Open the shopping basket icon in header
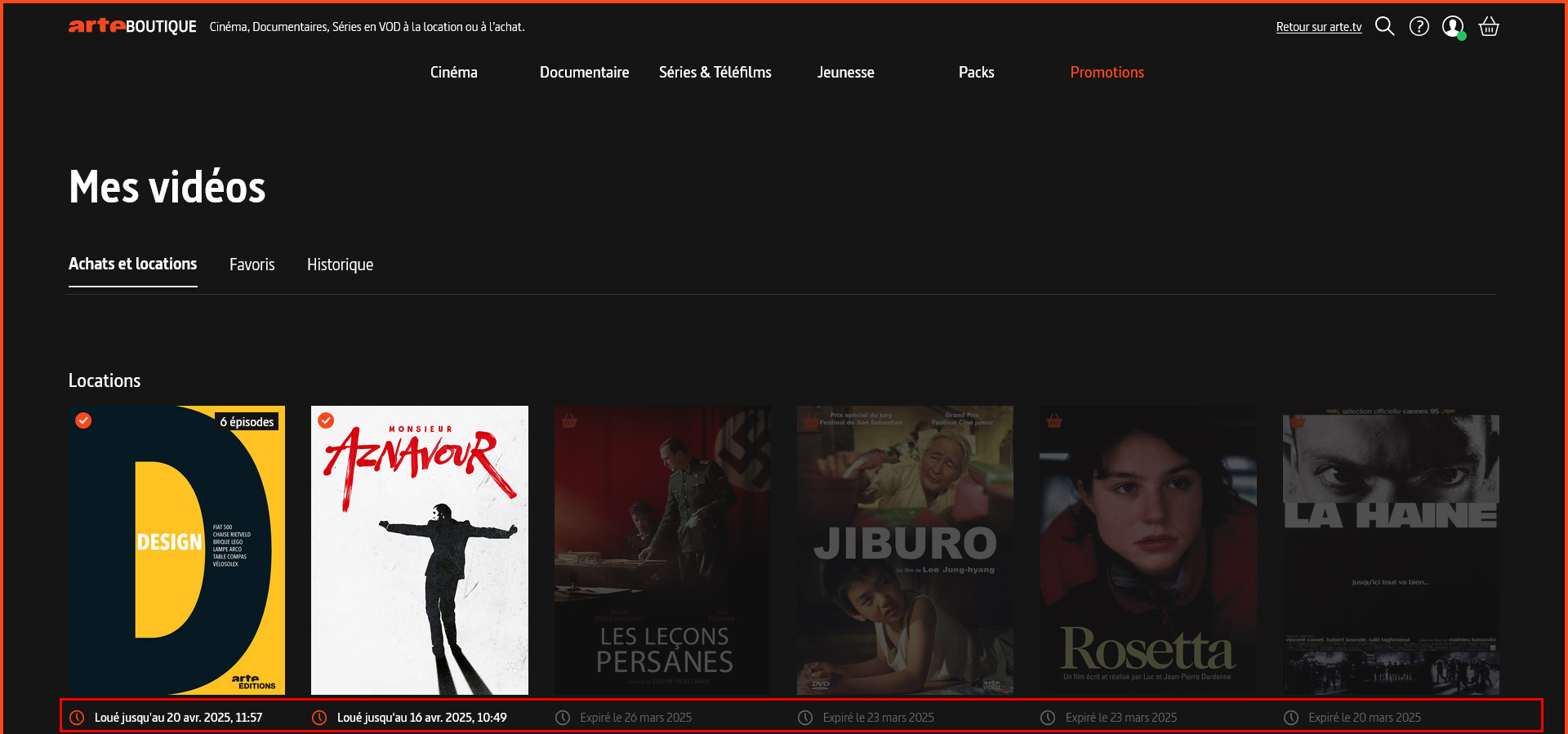This screenshot has width=1568, height=734. click(x=1489, y=26)
